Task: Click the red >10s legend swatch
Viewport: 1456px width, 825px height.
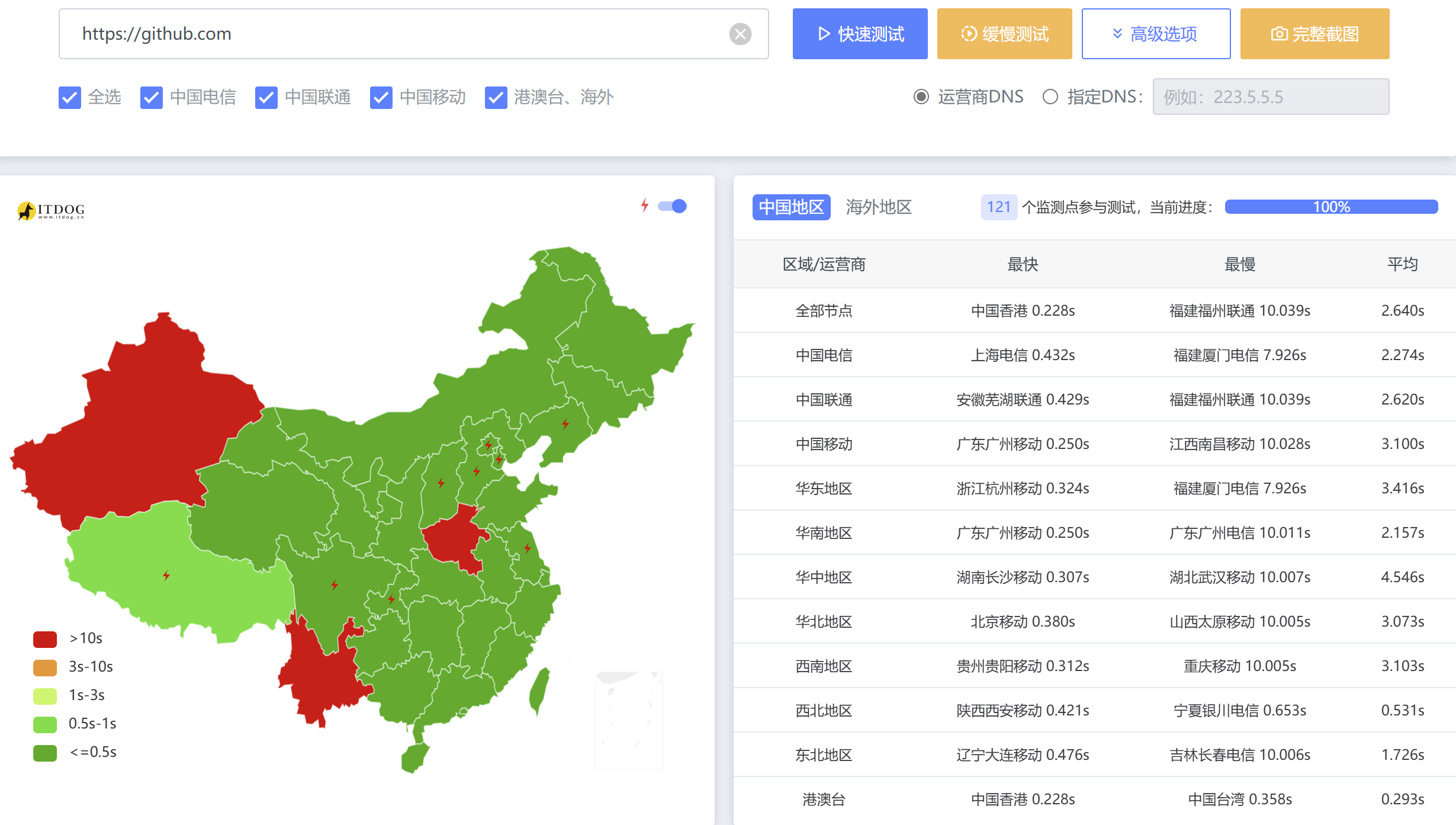Action: pos(45,638)
